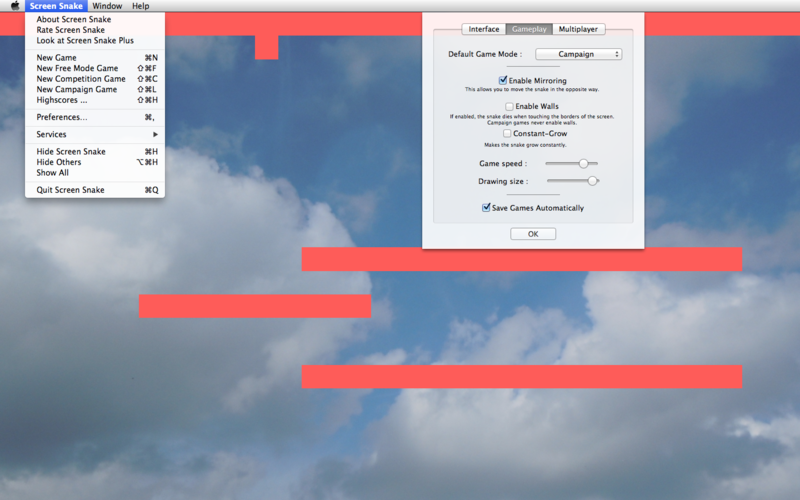The width and height of the screenshot is (800, 500).
Task: Choose New Campaign Game menu item
Action: (x=77, y=89)
